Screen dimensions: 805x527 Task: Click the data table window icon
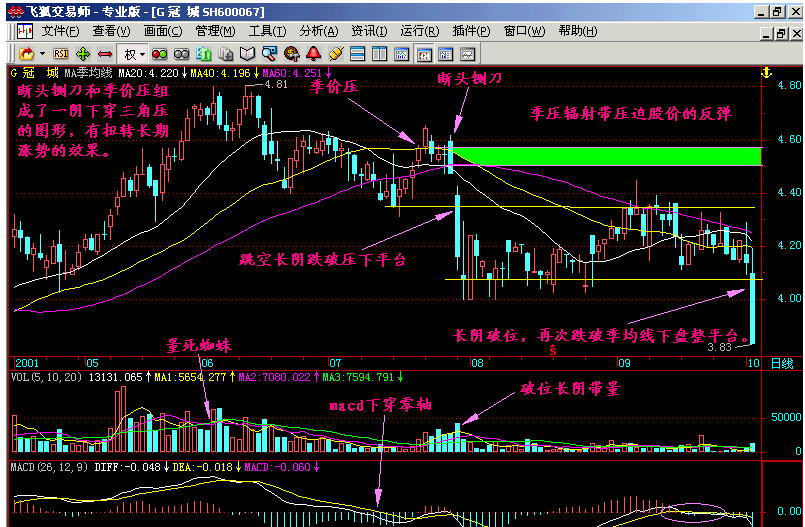(446, 54)
